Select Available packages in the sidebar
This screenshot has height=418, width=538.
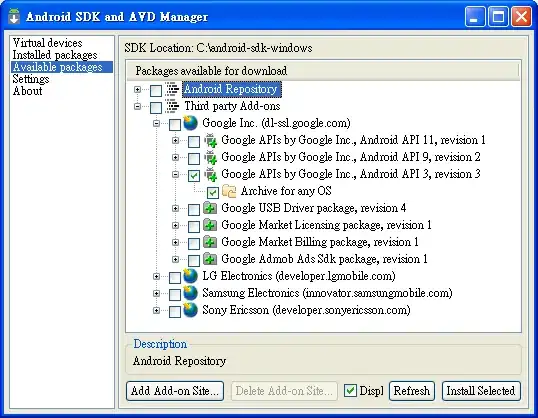coord(62,67)
